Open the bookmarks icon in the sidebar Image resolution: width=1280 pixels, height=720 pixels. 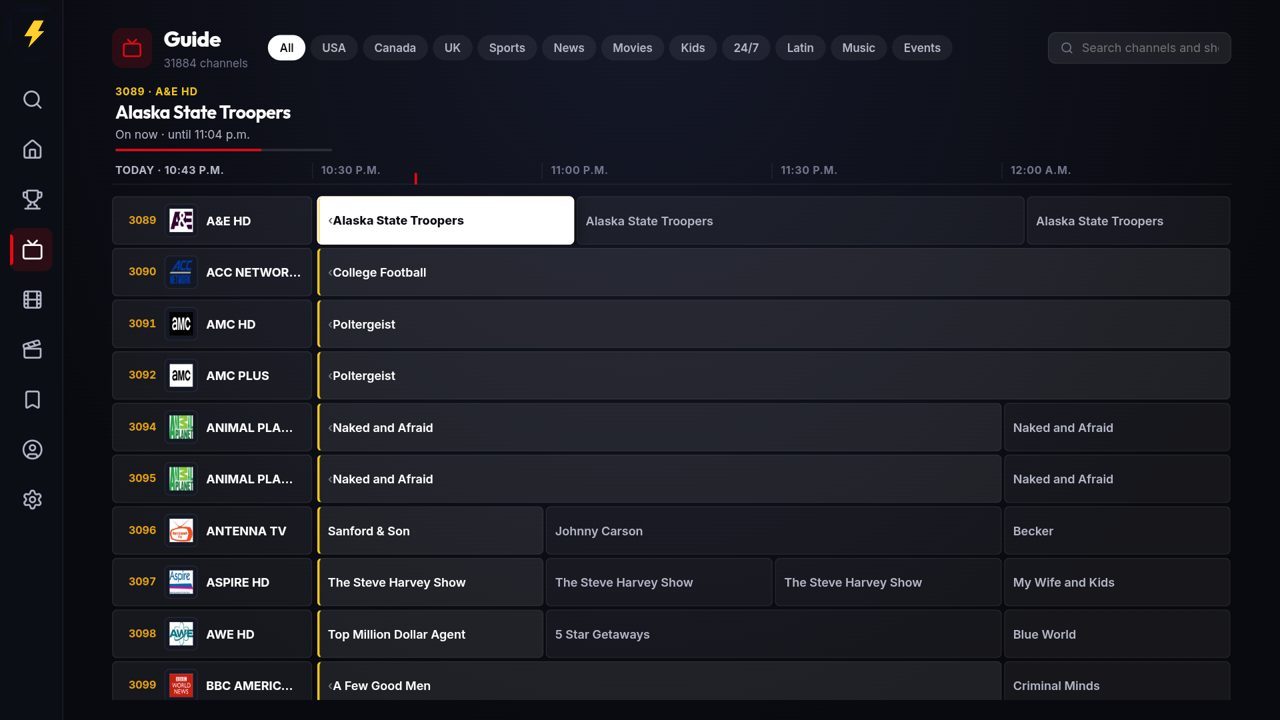[x=32, y=400]
